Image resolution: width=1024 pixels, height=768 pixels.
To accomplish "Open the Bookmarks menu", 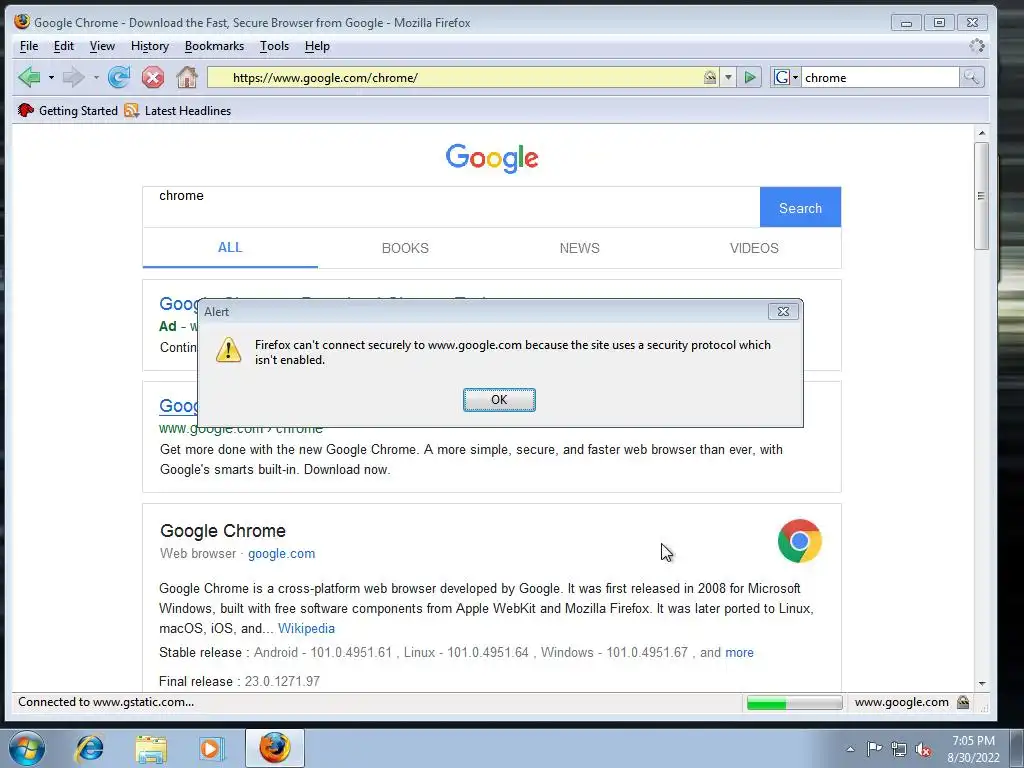I will (214, 46).
